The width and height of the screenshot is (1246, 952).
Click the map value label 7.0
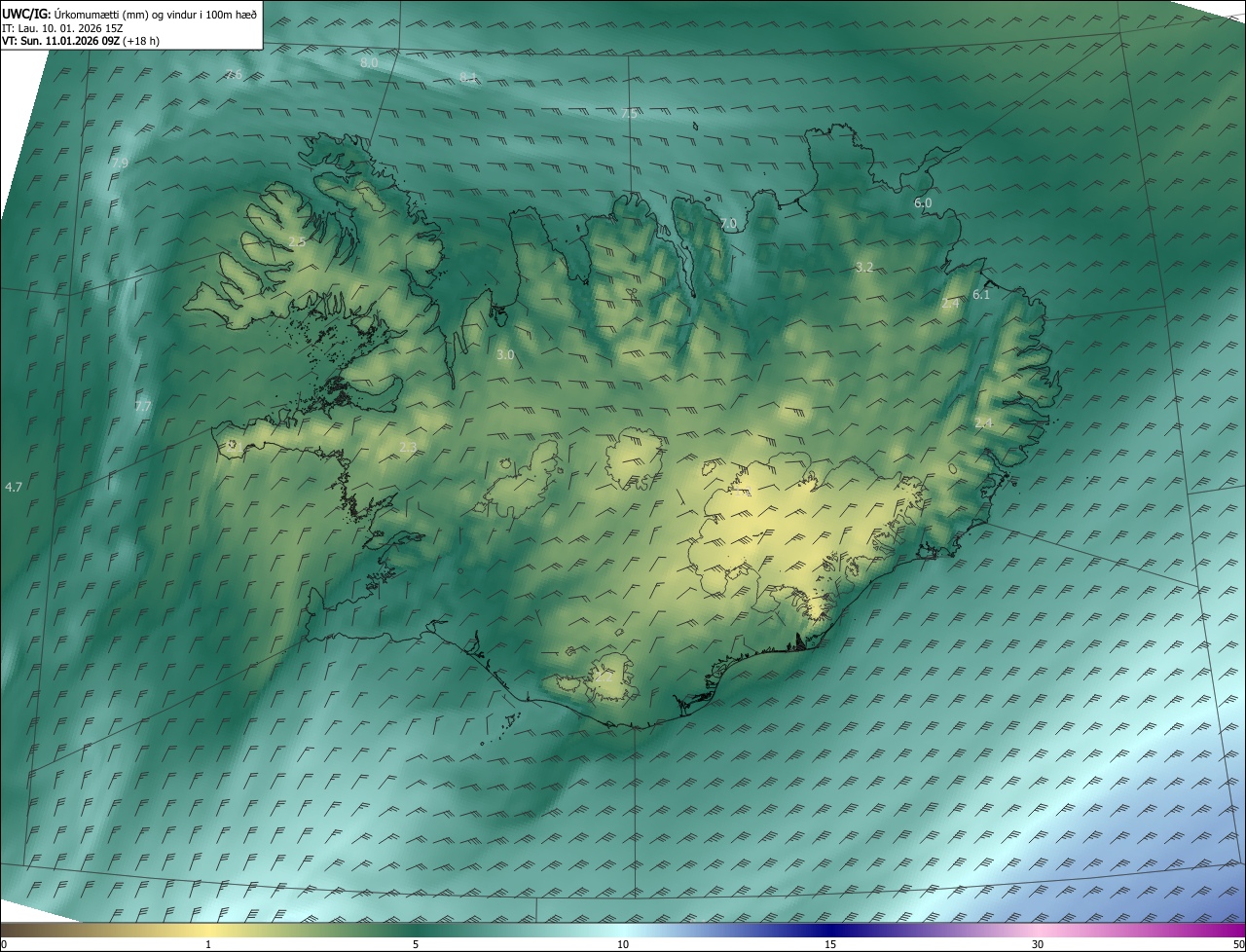tap(728, 224)
